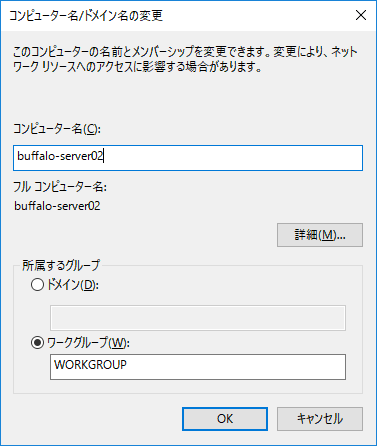
Task: Click the description text about membership changes
Action: pyautogui.click(x=185, y=59)
